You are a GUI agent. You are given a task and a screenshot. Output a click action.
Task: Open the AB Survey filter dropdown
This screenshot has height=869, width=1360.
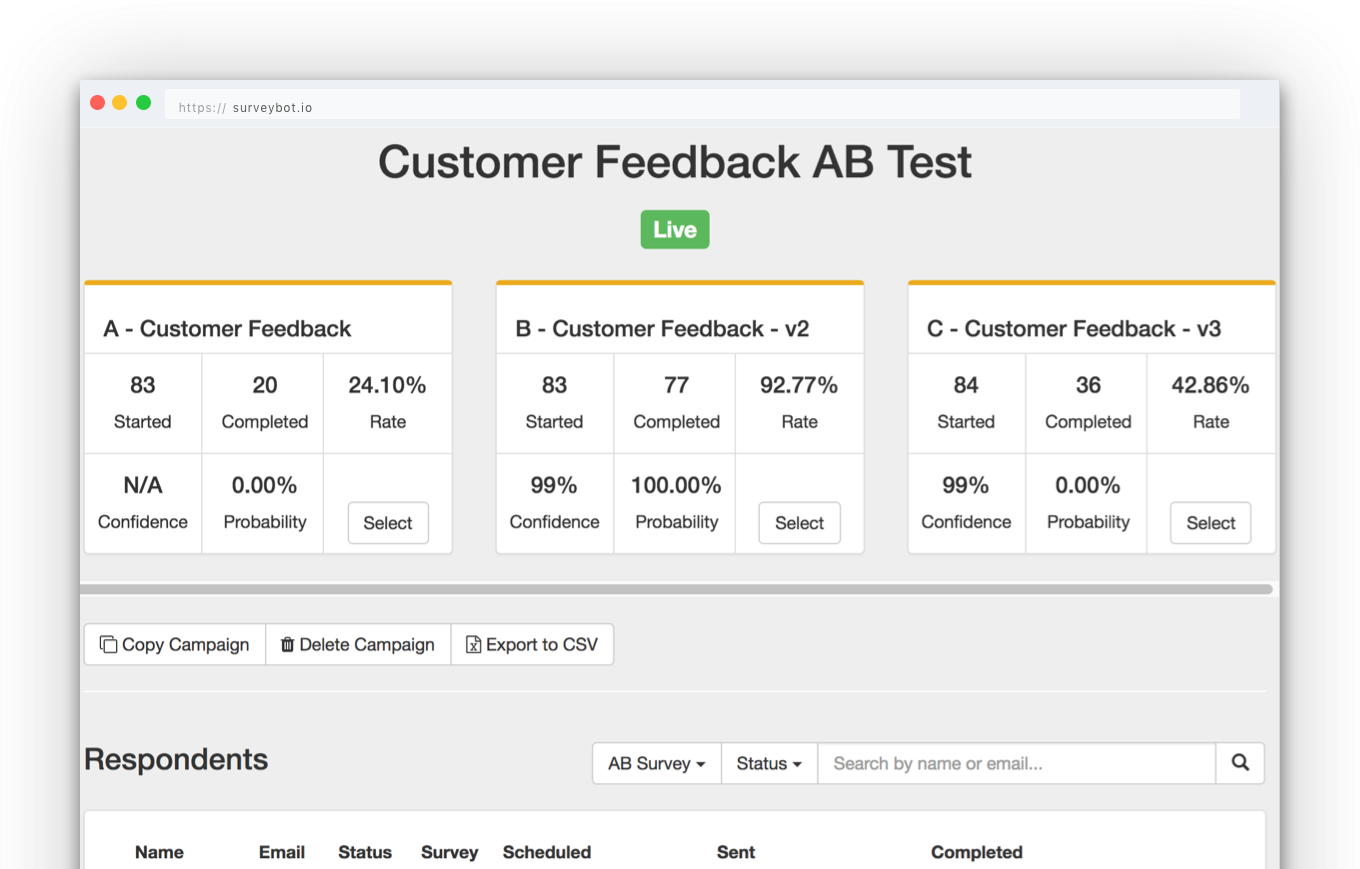(x=656, y=763)
